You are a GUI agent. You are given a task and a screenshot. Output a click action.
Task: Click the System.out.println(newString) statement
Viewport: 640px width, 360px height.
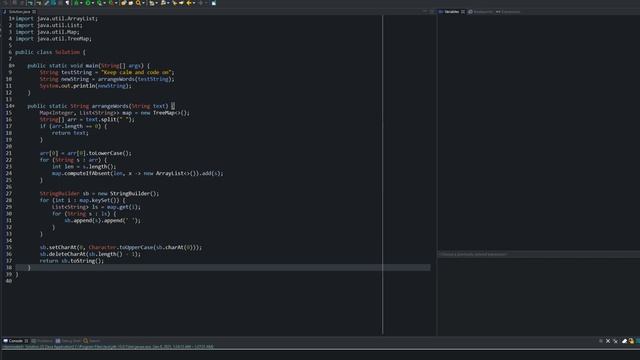coord(86,86)
